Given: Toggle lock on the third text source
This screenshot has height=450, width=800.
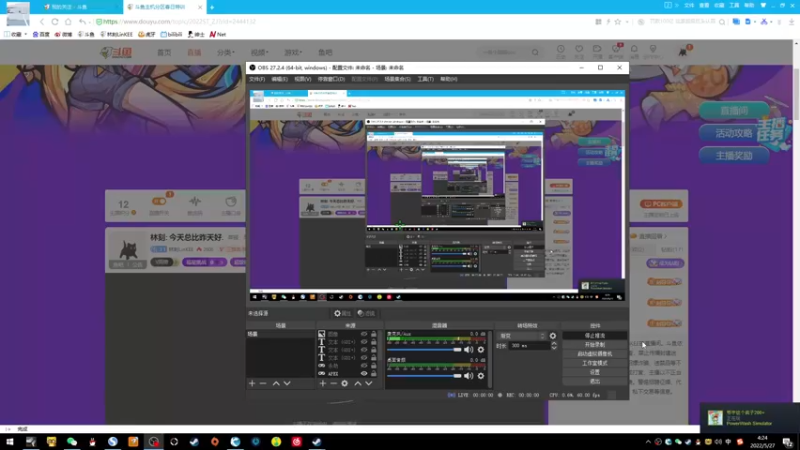Looking at the screenshot, I should tap(373, 358).
